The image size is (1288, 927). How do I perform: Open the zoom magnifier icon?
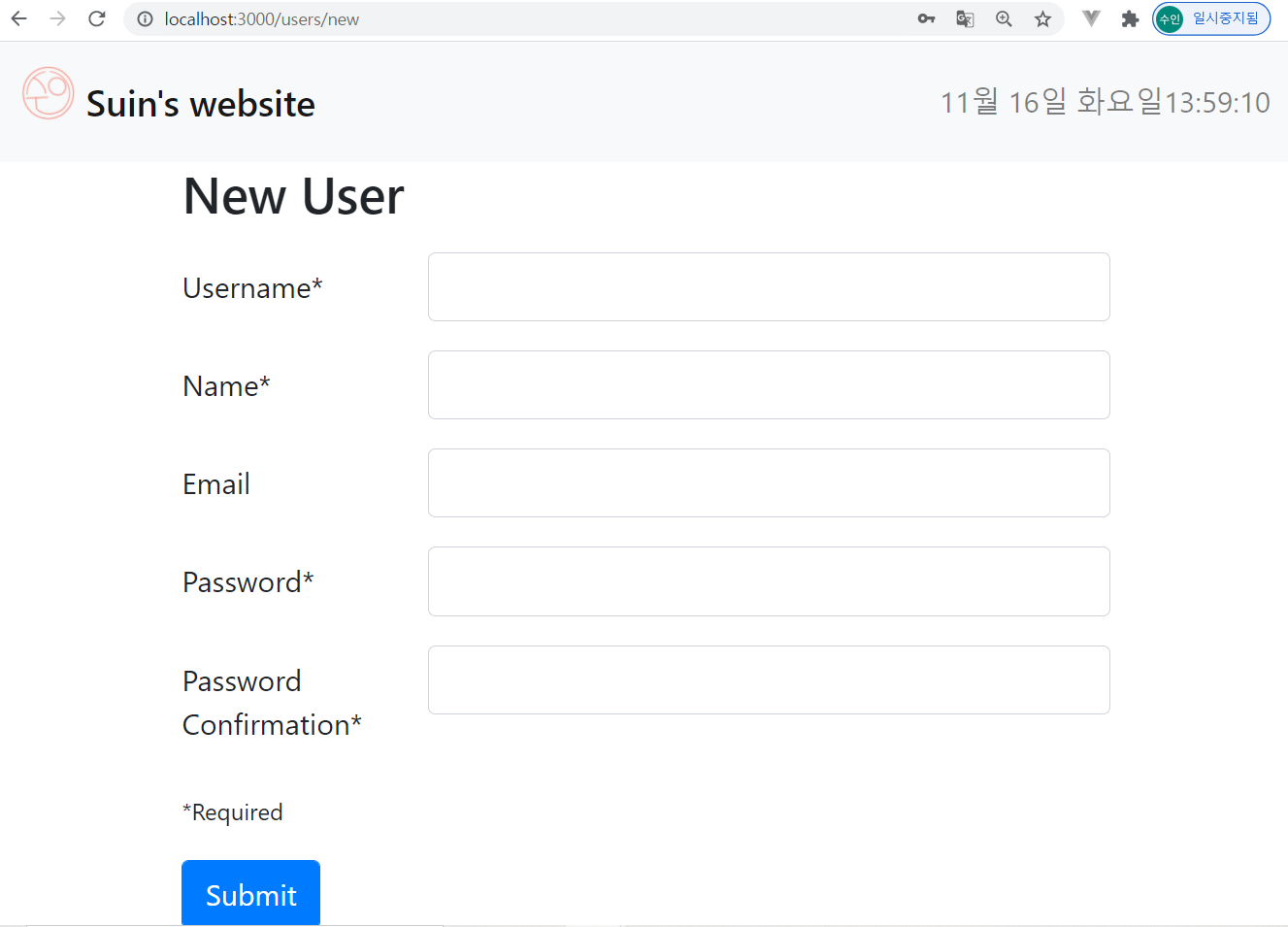(1004, 18)
